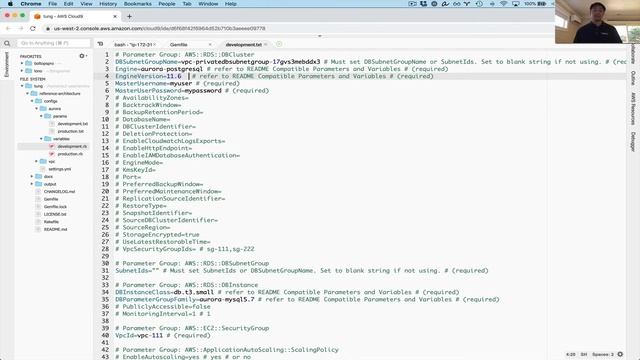Click the Wi-Fi status icon
Viewport: 640px width, 360px height.
tap(504, 4)
